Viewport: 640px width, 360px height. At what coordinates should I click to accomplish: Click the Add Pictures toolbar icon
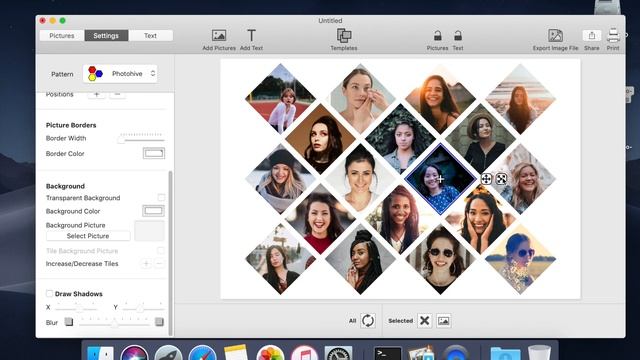click(x=219, y=36)
